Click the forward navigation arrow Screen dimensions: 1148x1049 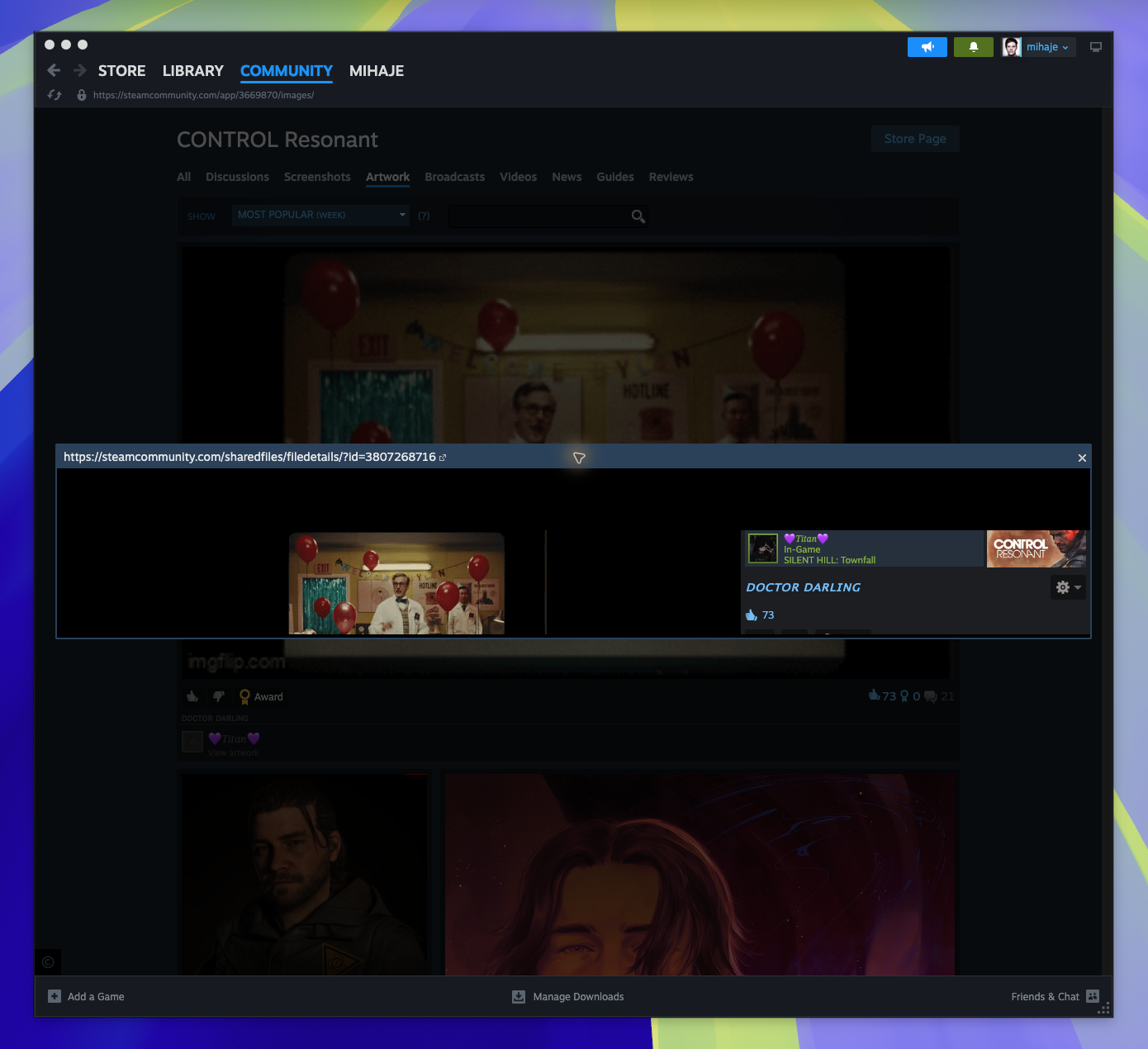coord(80,71)
